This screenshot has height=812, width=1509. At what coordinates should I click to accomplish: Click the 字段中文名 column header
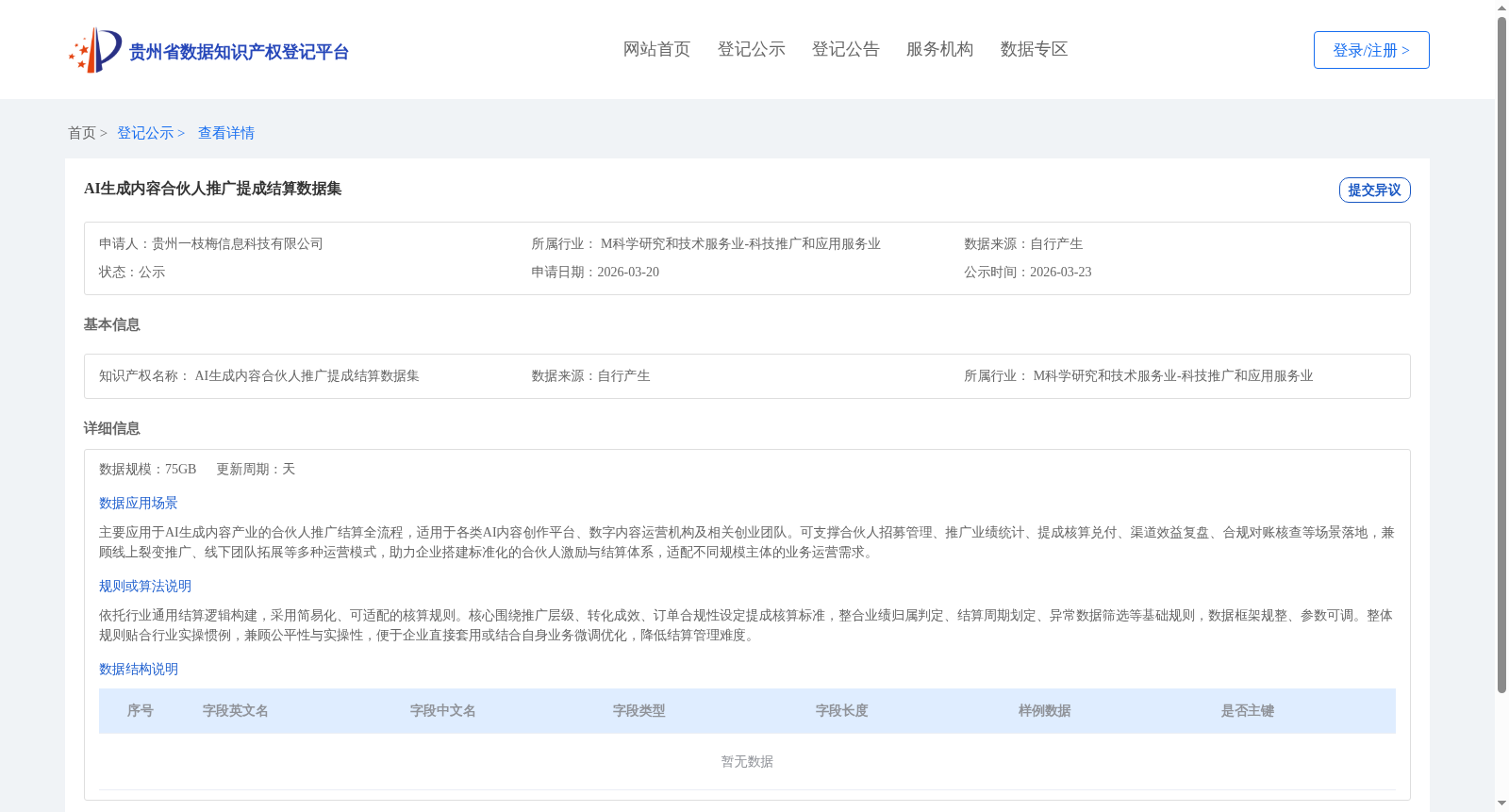(443, 710)
